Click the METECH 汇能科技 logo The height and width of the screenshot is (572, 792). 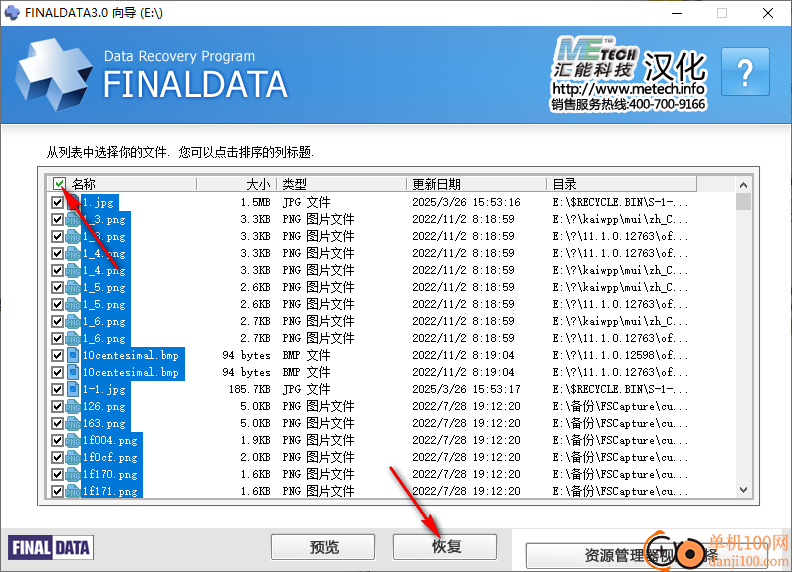pyautogui.click(x=595, y=57)
